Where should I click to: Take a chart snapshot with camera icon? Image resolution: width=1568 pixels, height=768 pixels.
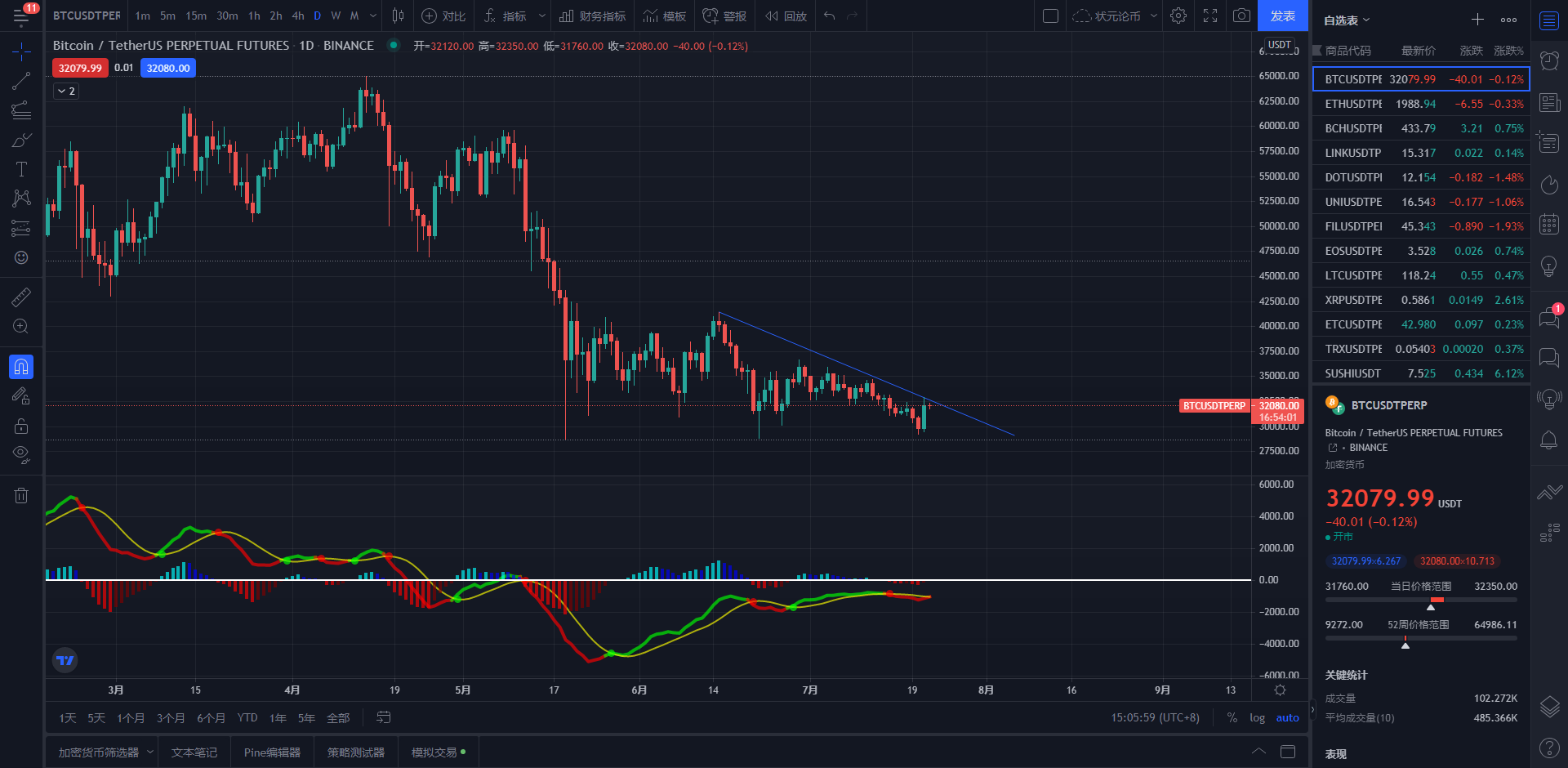point(1241,16)
